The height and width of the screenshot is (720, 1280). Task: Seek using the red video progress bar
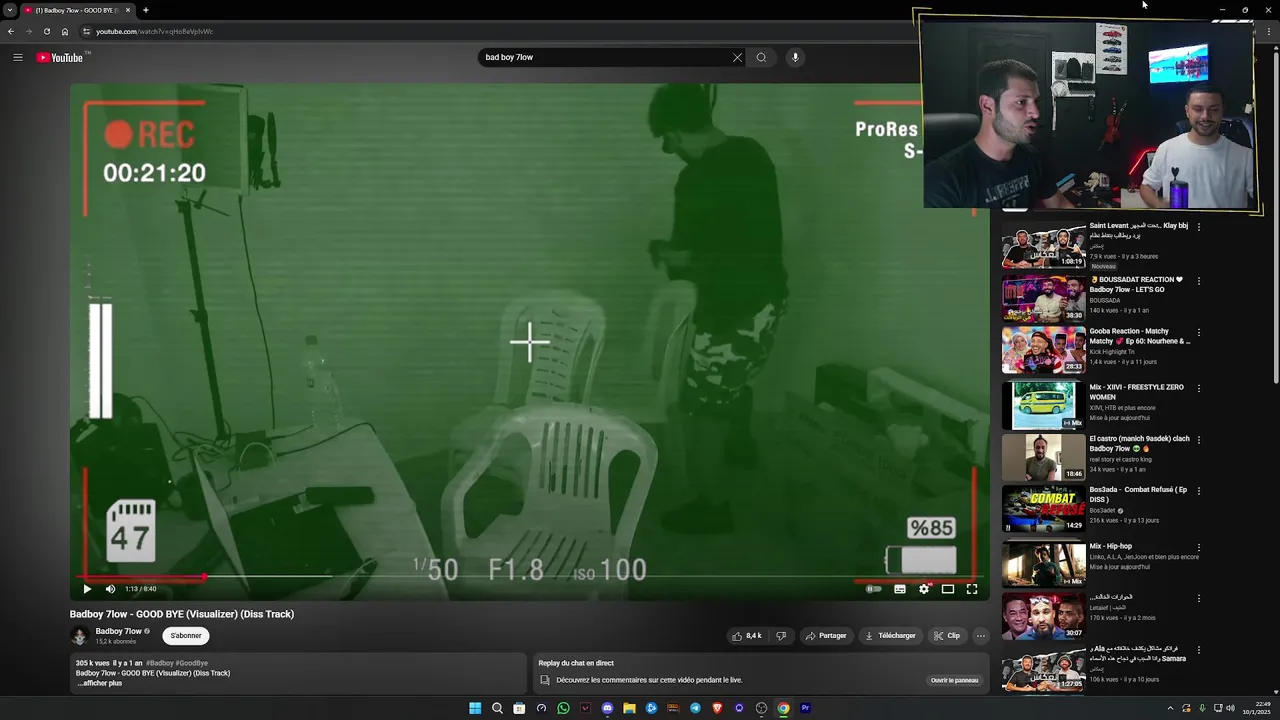(530, 577)
